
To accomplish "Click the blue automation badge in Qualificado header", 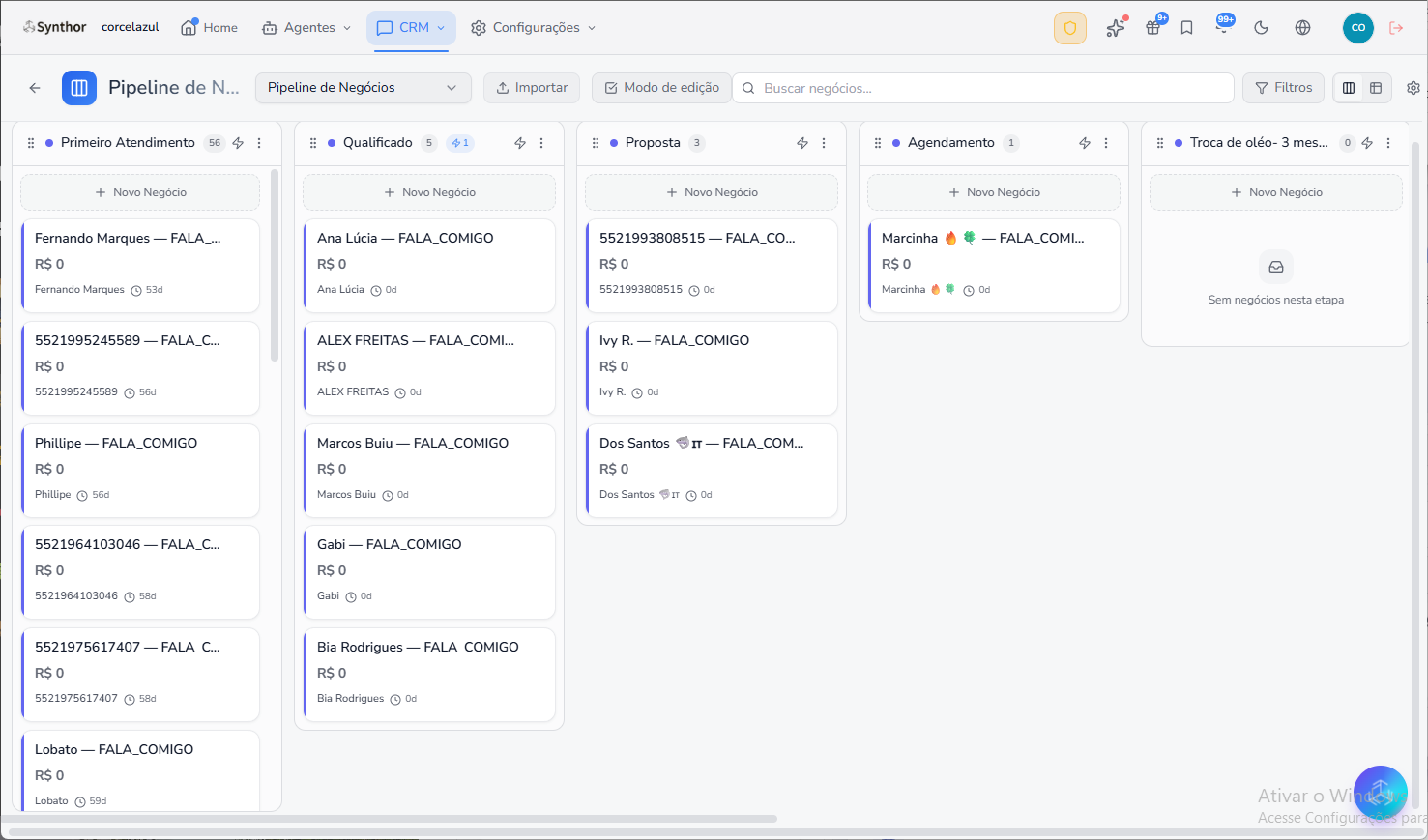I will point(460,143).
